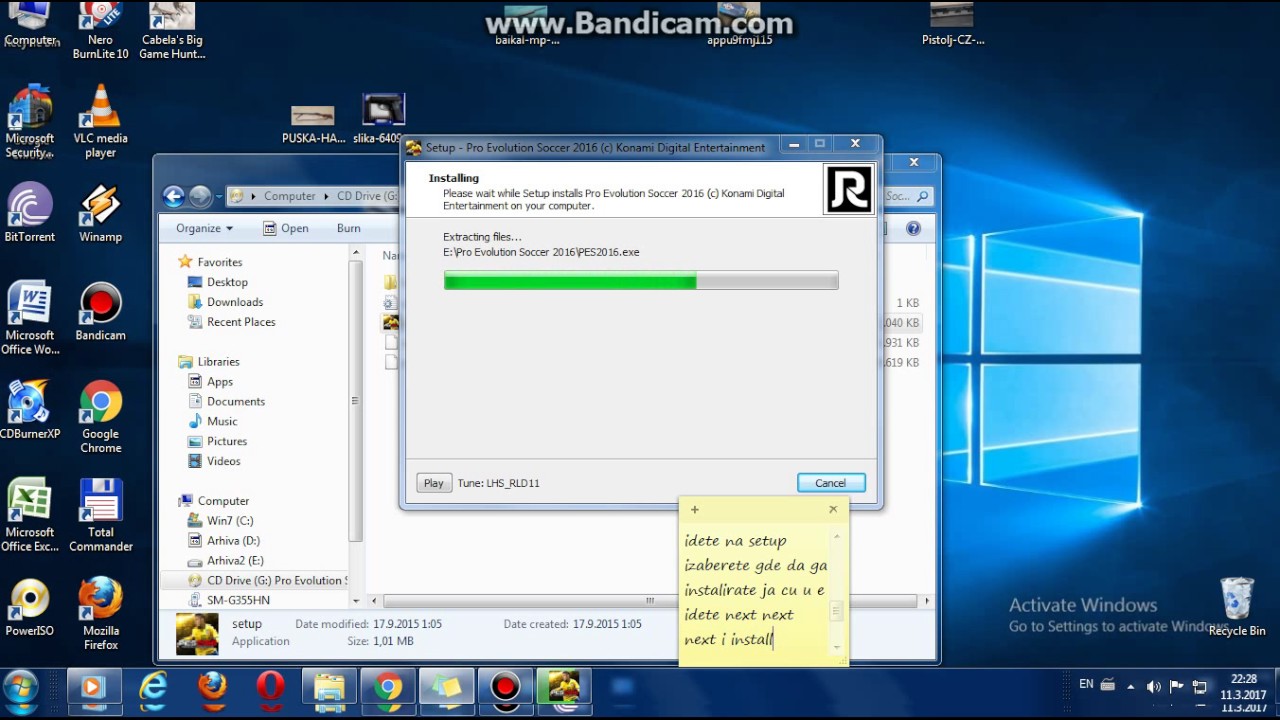Click Explorer's forward navigation arrow
The width and height of the screenshot is (1280, 720).
click(199, 196)
